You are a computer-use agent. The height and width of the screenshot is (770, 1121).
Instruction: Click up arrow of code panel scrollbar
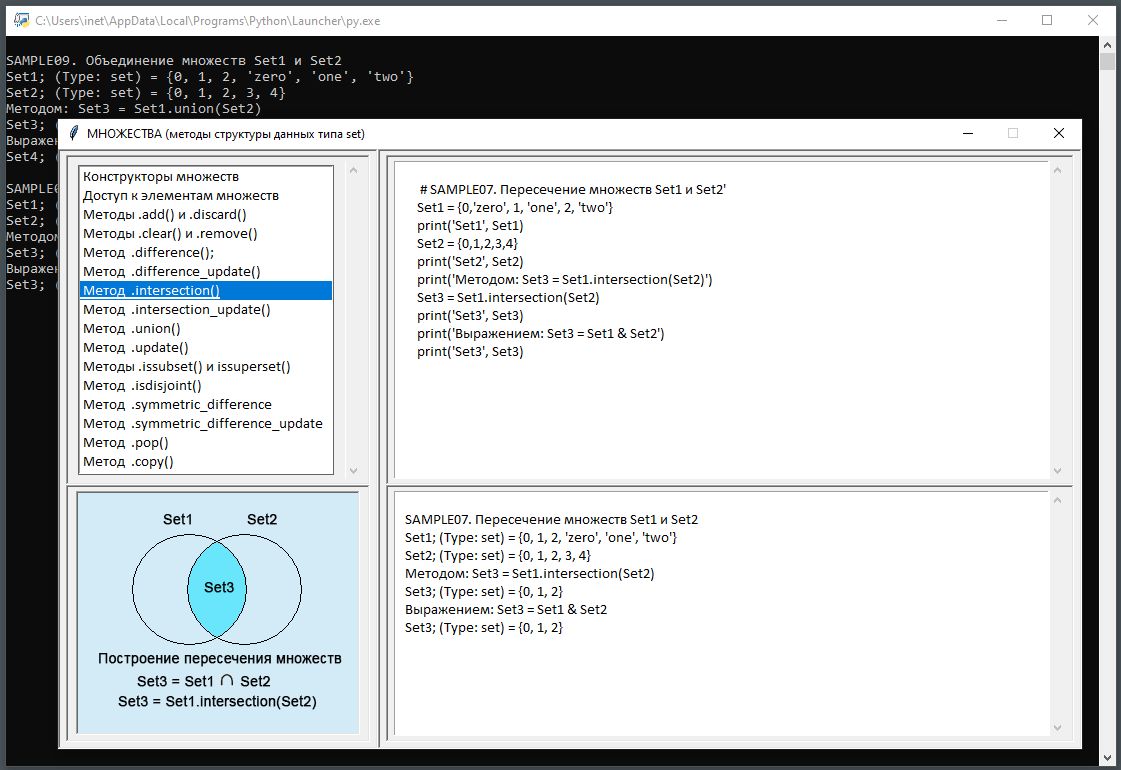click(x=1058, y=169)
